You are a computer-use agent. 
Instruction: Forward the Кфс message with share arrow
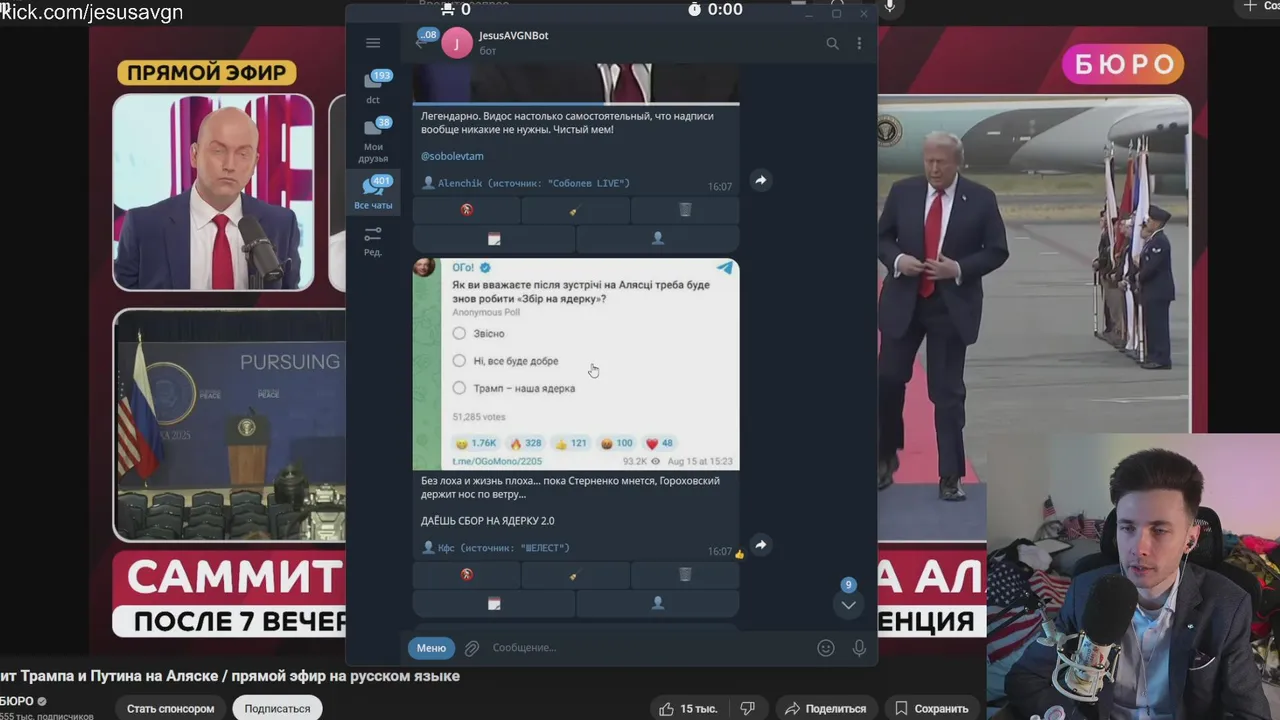pos(760,545)
